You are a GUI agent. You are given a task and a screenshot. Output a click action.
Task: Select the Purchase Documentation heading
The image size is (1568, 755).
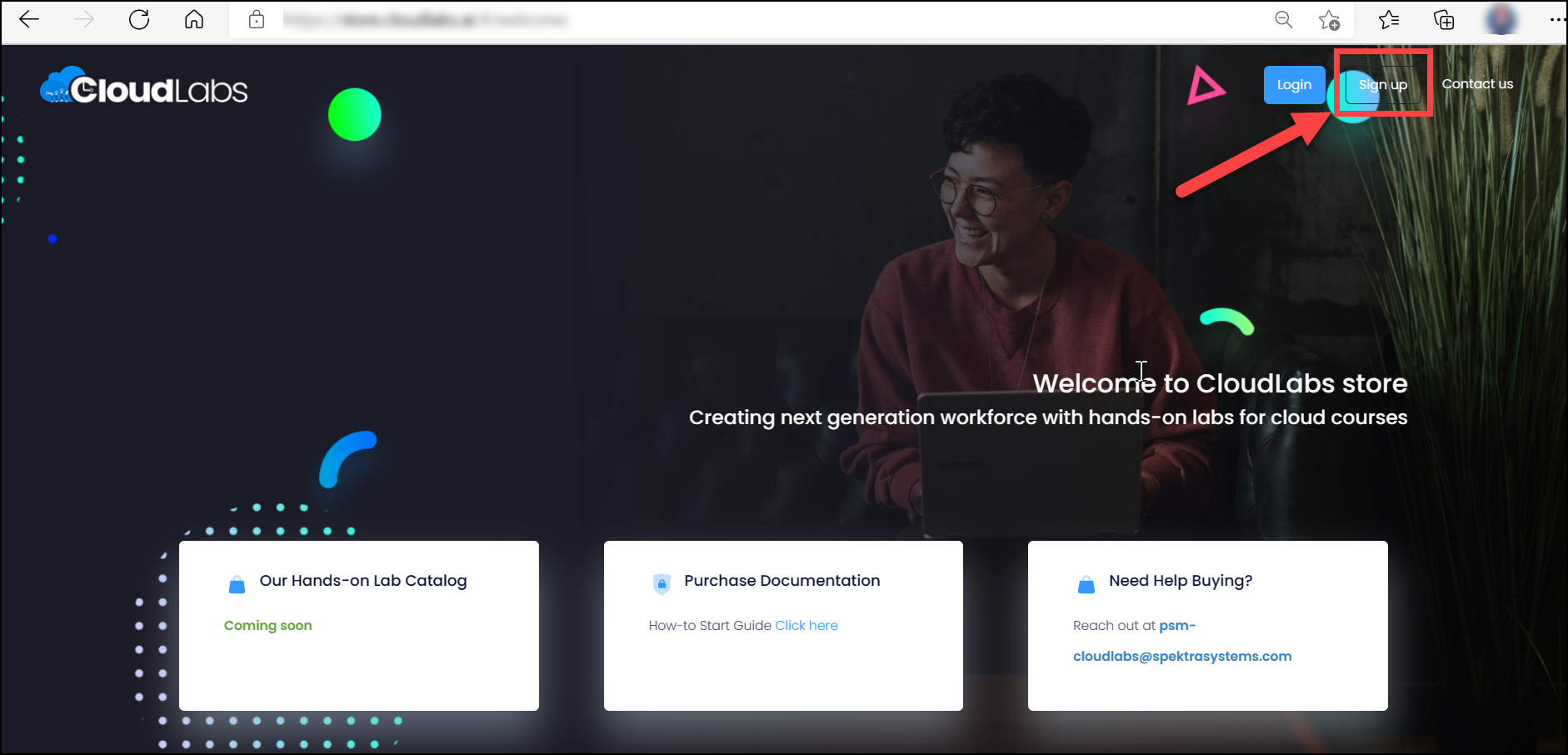tap(782, 581)
